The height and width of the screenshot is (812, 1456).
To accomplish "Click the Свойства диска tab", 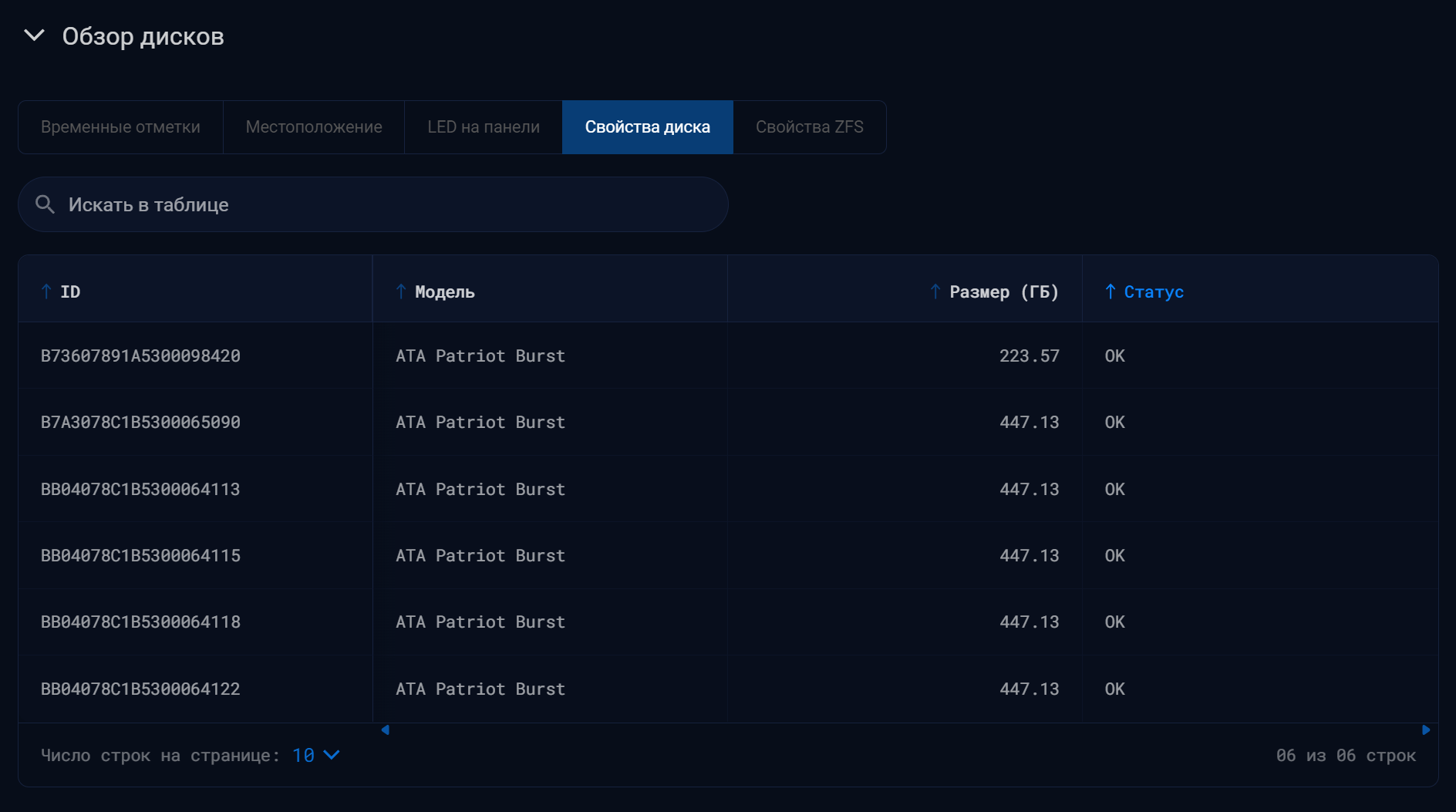I will point(648,127).
